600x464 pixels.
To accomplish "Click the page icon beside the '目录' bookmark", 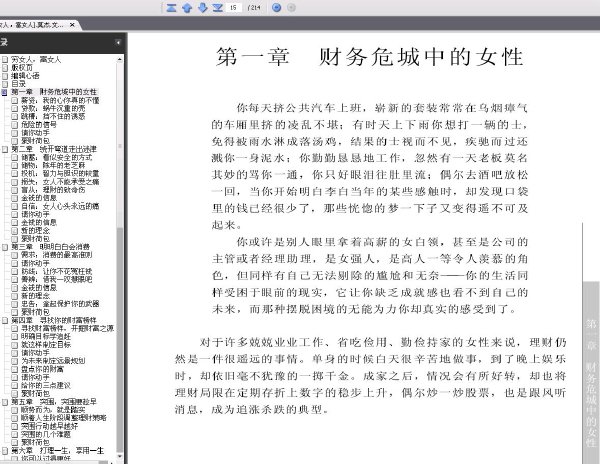I will tap(4, 83).
